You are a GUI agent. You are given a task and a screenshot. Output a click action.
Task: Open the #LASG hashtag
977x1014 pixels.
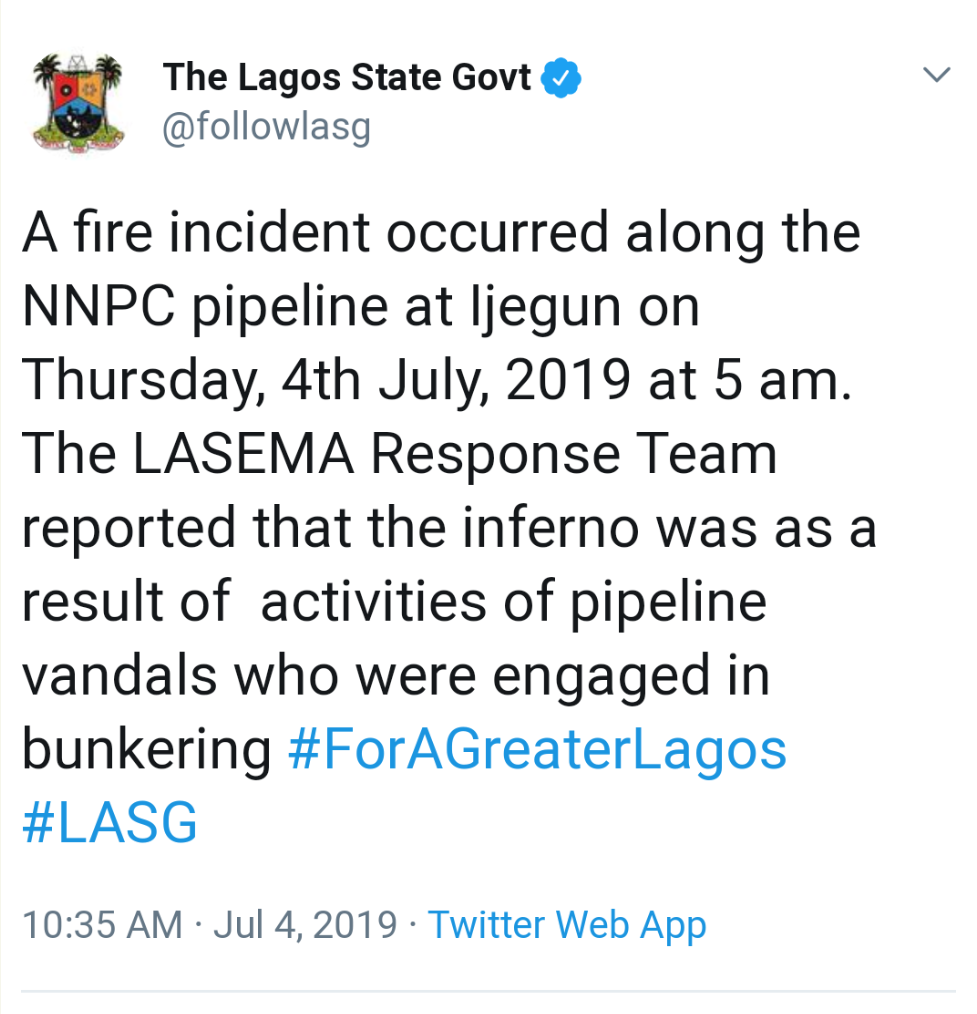tap(110, 824)
